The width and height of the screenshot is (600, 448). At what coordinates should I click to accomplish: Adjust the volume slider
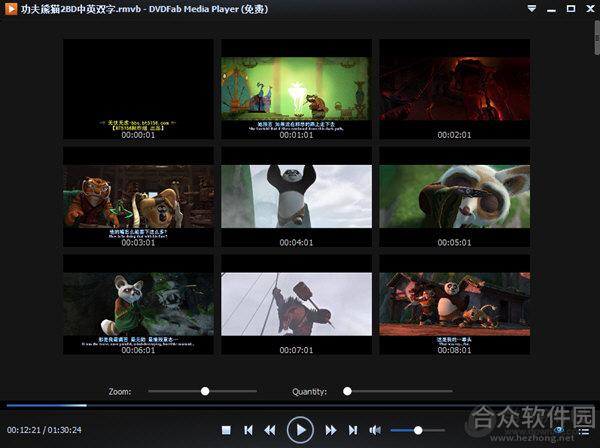point(417,430)
